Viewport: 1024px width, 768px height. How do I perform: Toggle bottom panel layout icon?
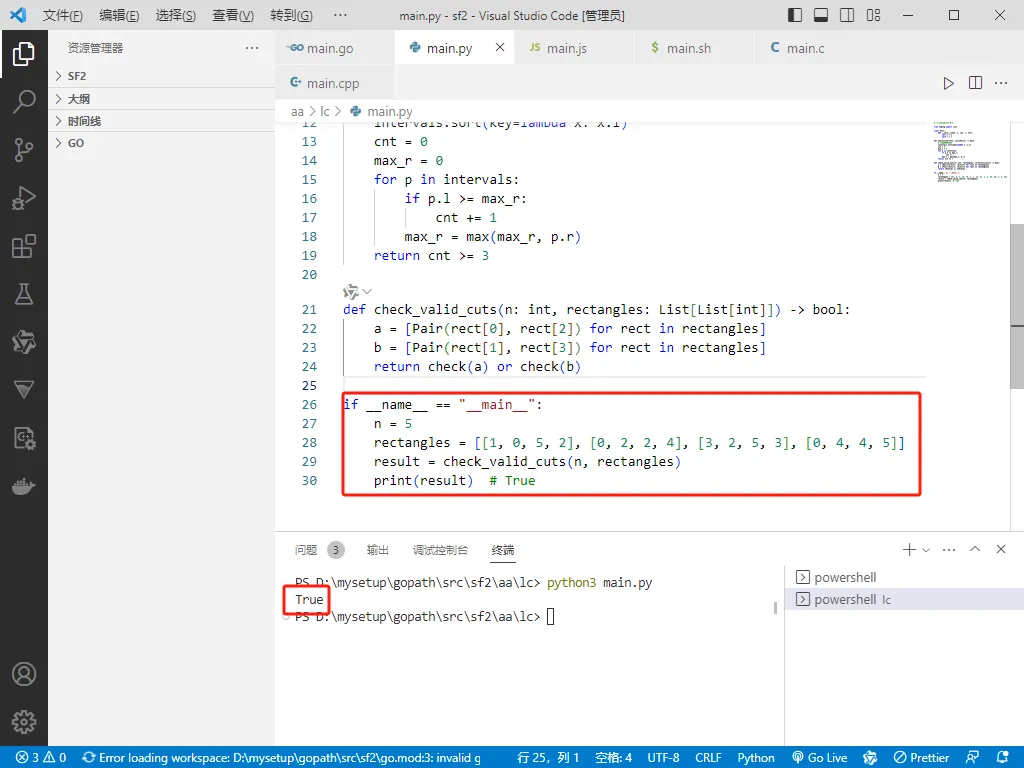pos(821,15)
